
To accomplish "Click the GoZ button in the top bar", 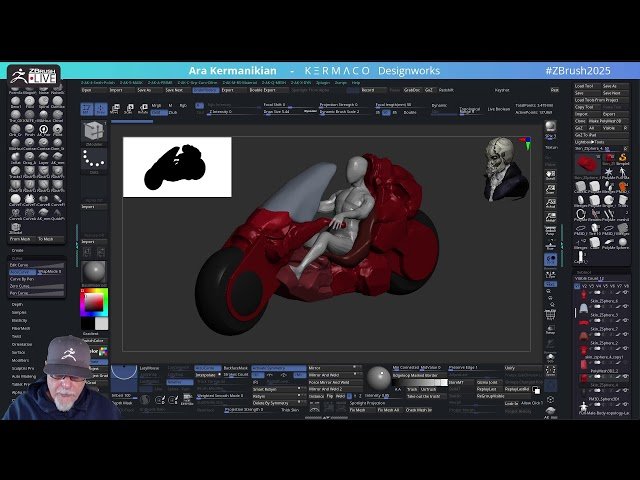I will click(429, 90).
